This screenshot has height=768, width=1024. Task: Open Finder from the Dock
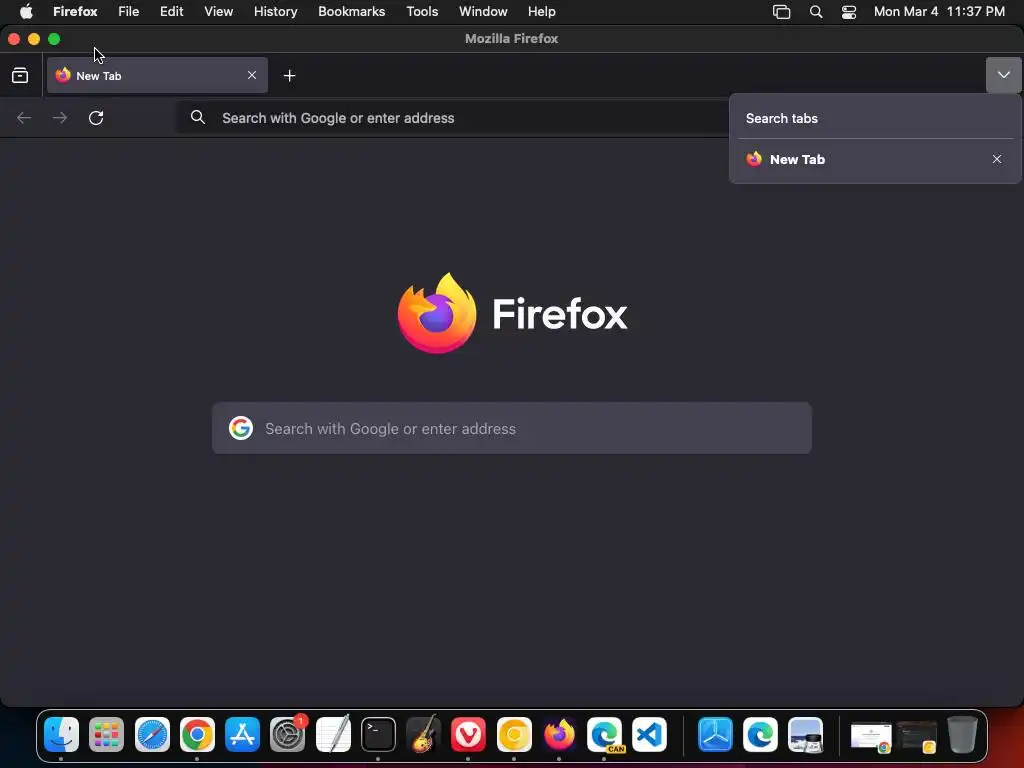pos(61,735)
